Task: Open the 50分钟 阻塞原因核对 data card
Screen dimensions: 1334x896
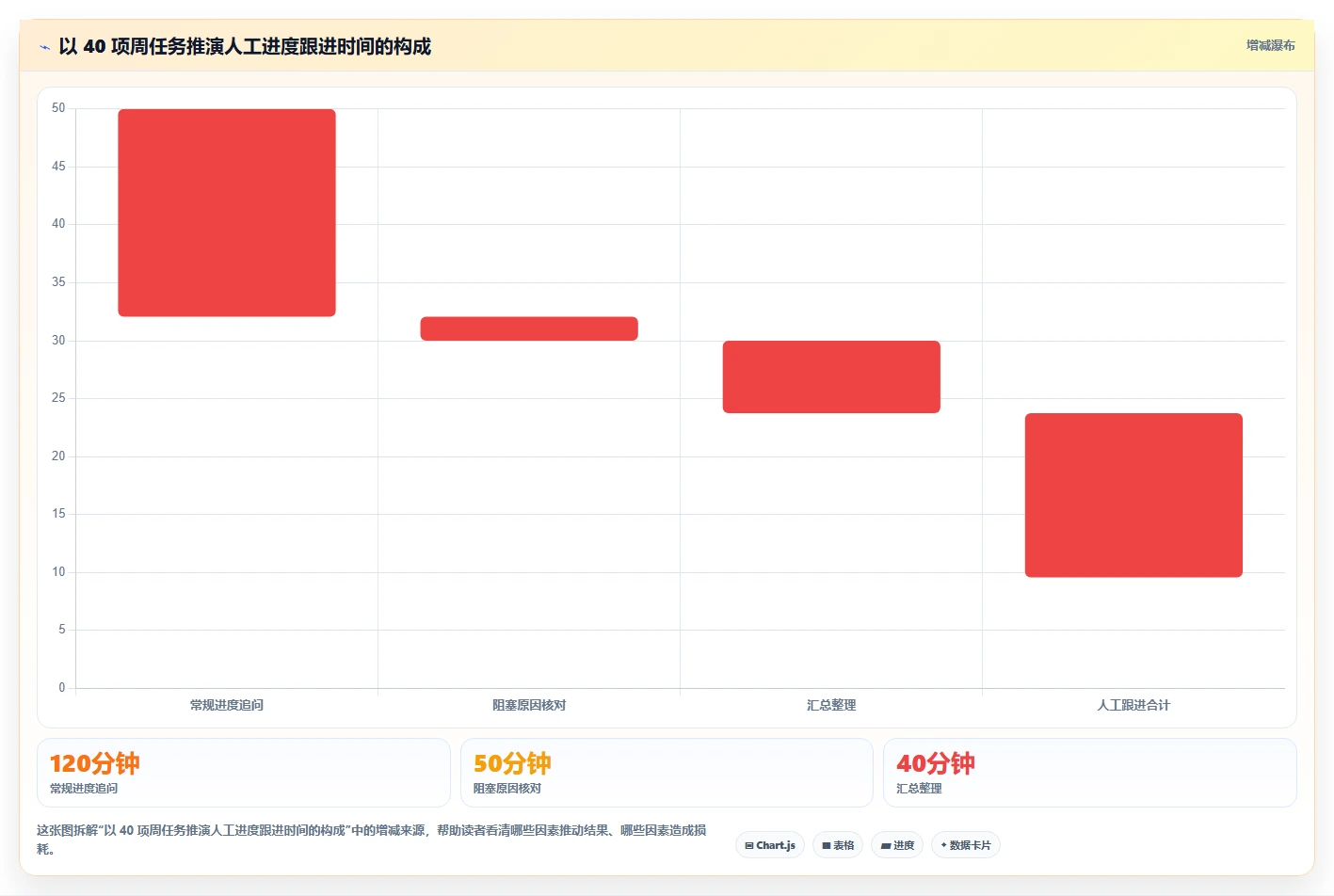Action: tap(667, 773)
